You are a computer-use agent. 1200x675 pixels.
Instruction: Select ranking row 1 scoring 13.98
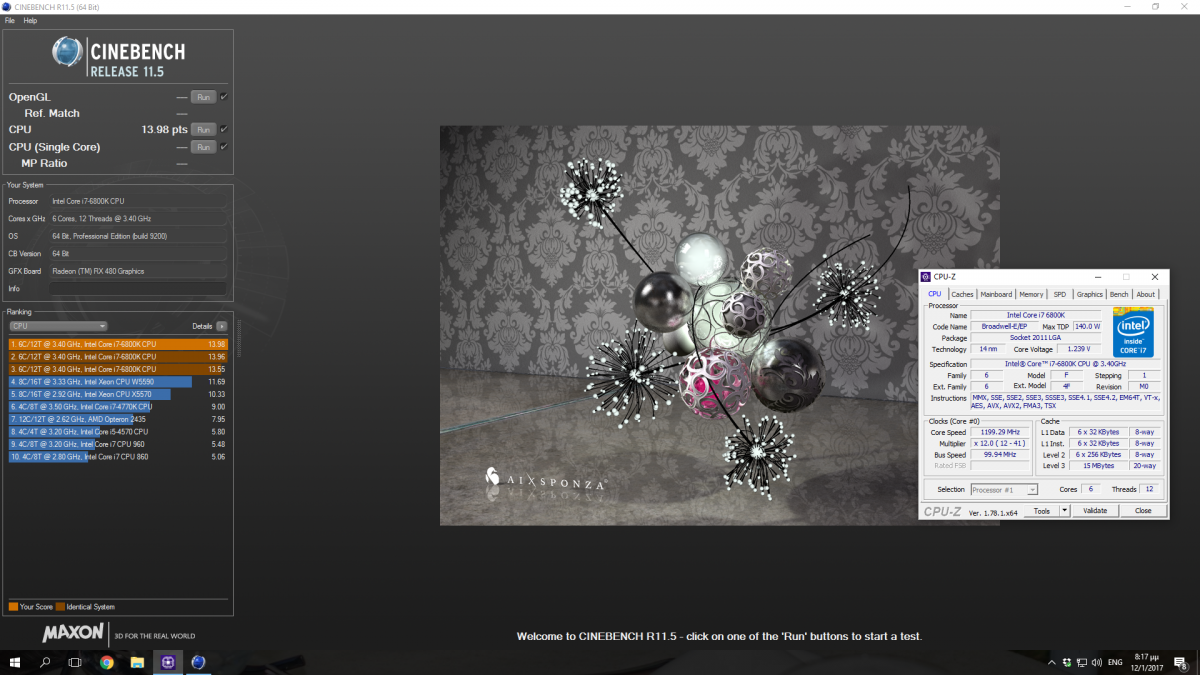click(118, 344)
